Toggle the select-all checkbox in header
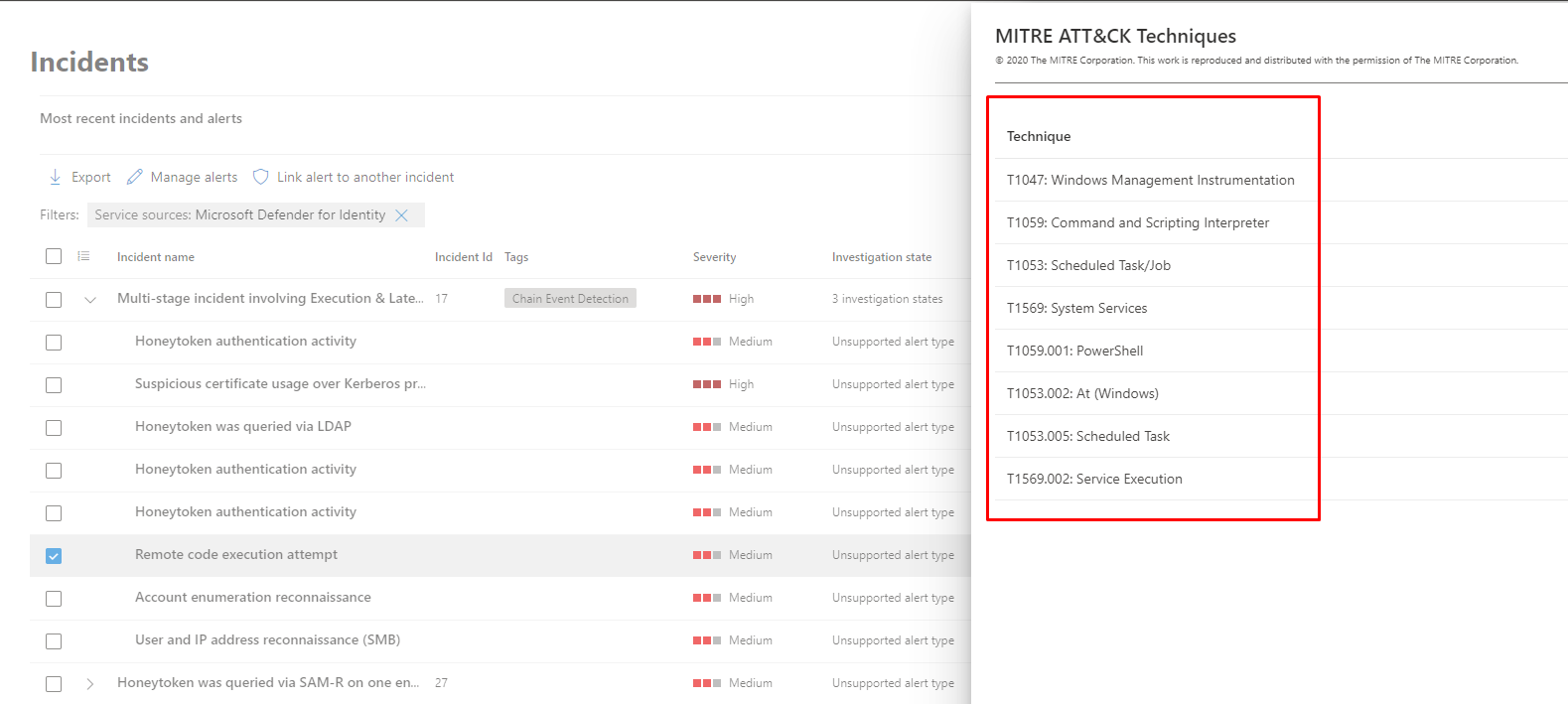Image resolution: width=1568 pixels, height=704 pixels. point(54,256)
